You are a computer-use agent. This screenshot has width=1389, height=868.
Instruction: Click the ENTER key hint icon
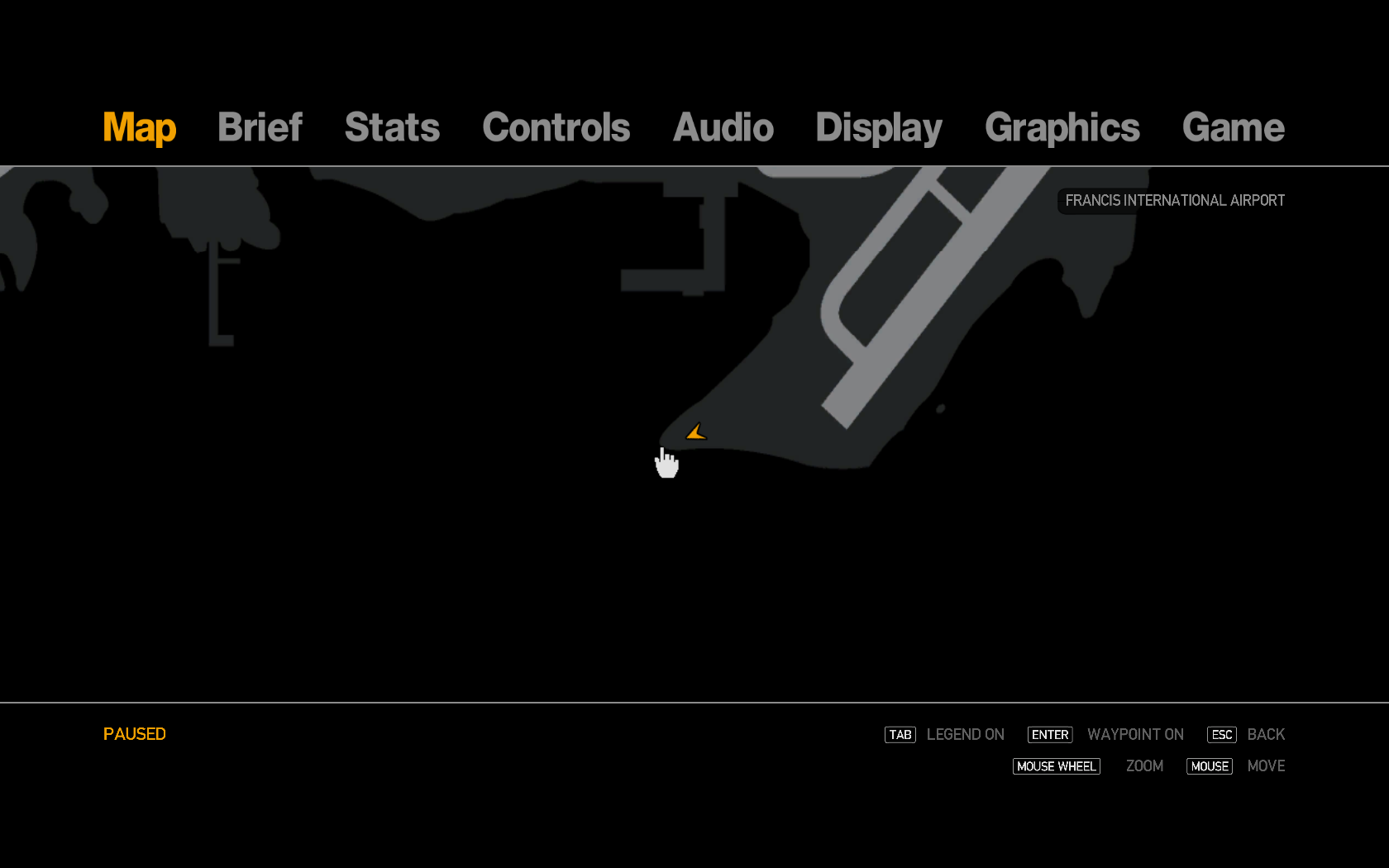pyautogui.click(x=1049, y=735)
